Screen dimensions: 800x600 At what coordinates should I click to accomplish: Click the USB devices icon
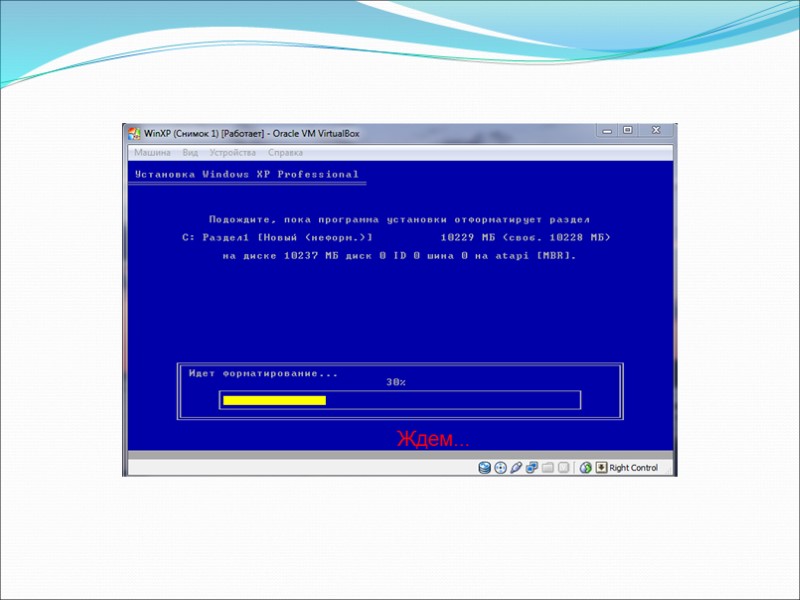516,467
